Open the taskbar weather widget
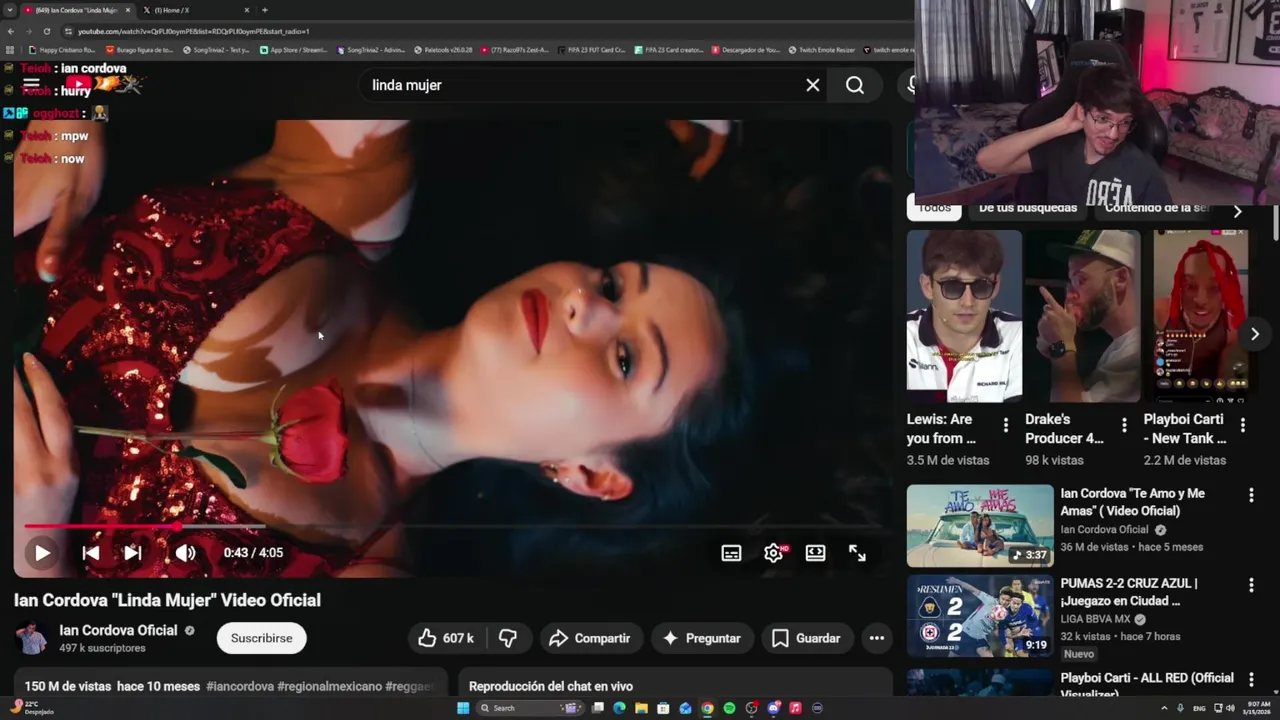This screenshot has height=720, width=1280. tap(30, 707)
